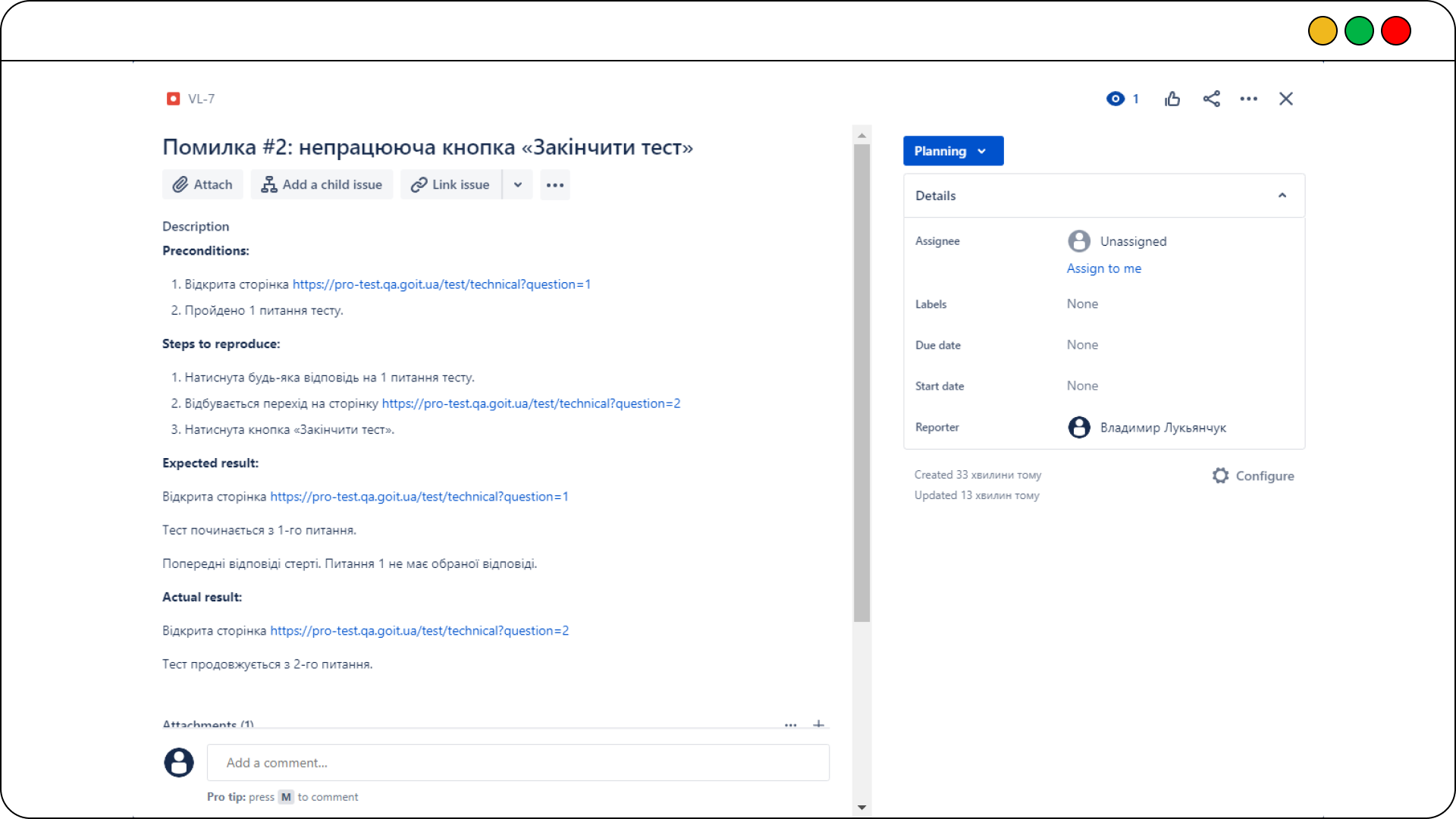Expand the dropdown arrow next to Link issue

pos(518,184)
